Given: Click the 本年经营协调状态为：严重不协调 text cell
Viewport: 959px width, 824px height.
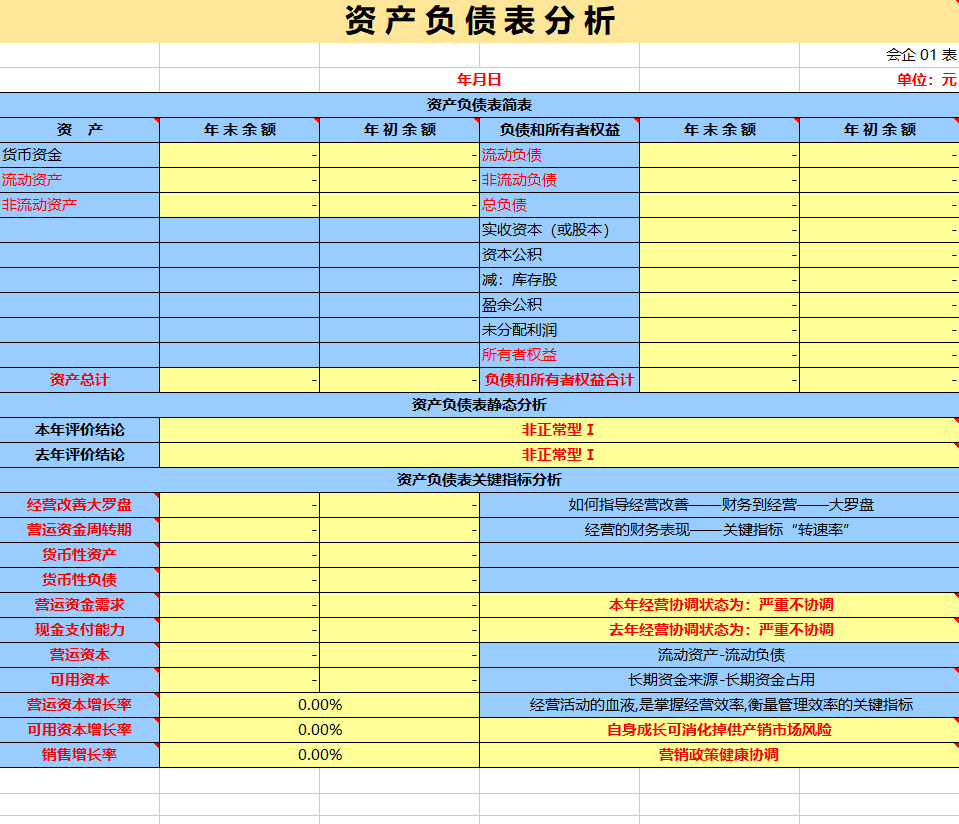Looking at the screenshot, I should (718, 604).
